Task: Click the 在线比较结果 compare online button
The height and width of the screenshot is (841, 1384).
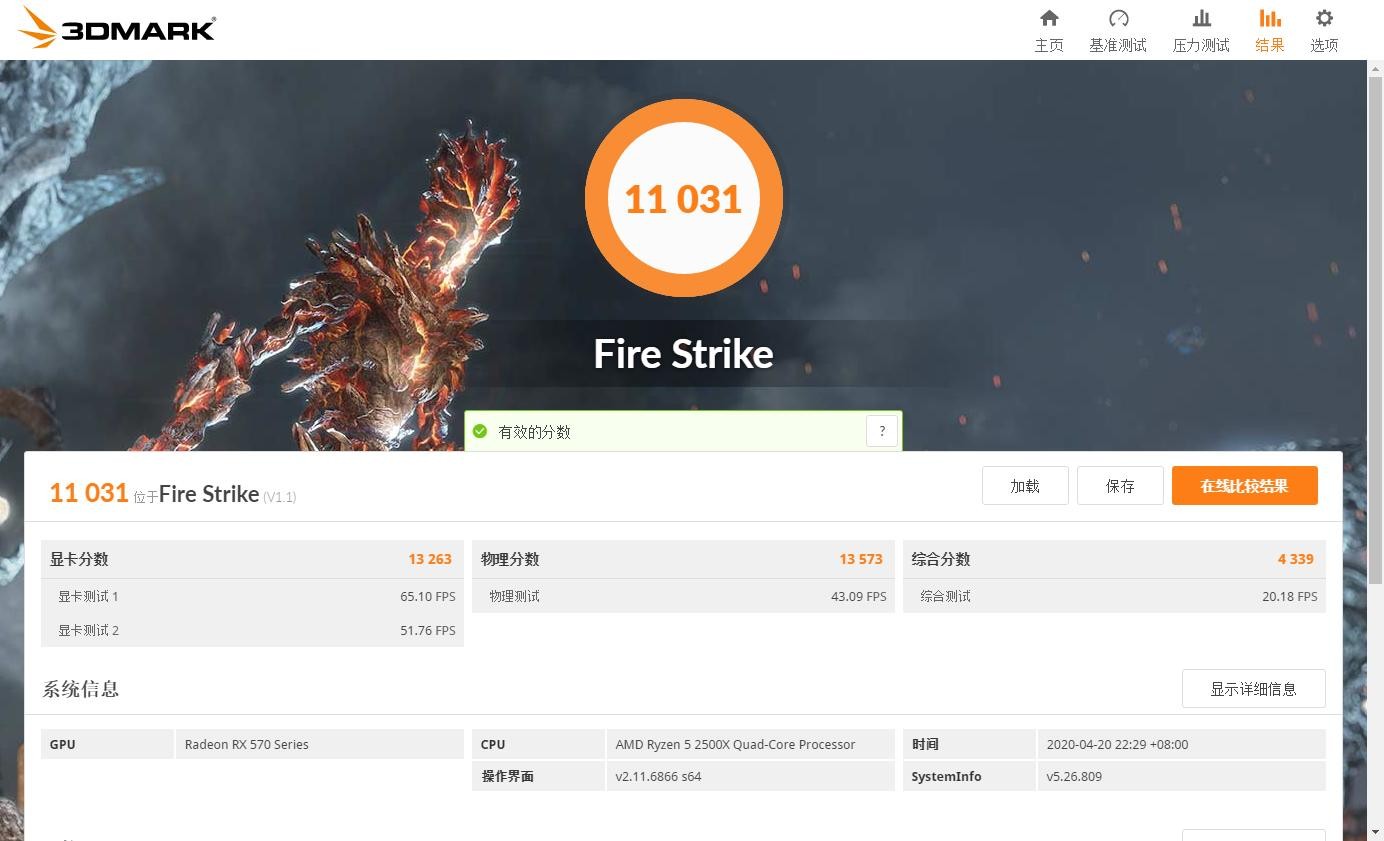Action: click(1244, 486)
